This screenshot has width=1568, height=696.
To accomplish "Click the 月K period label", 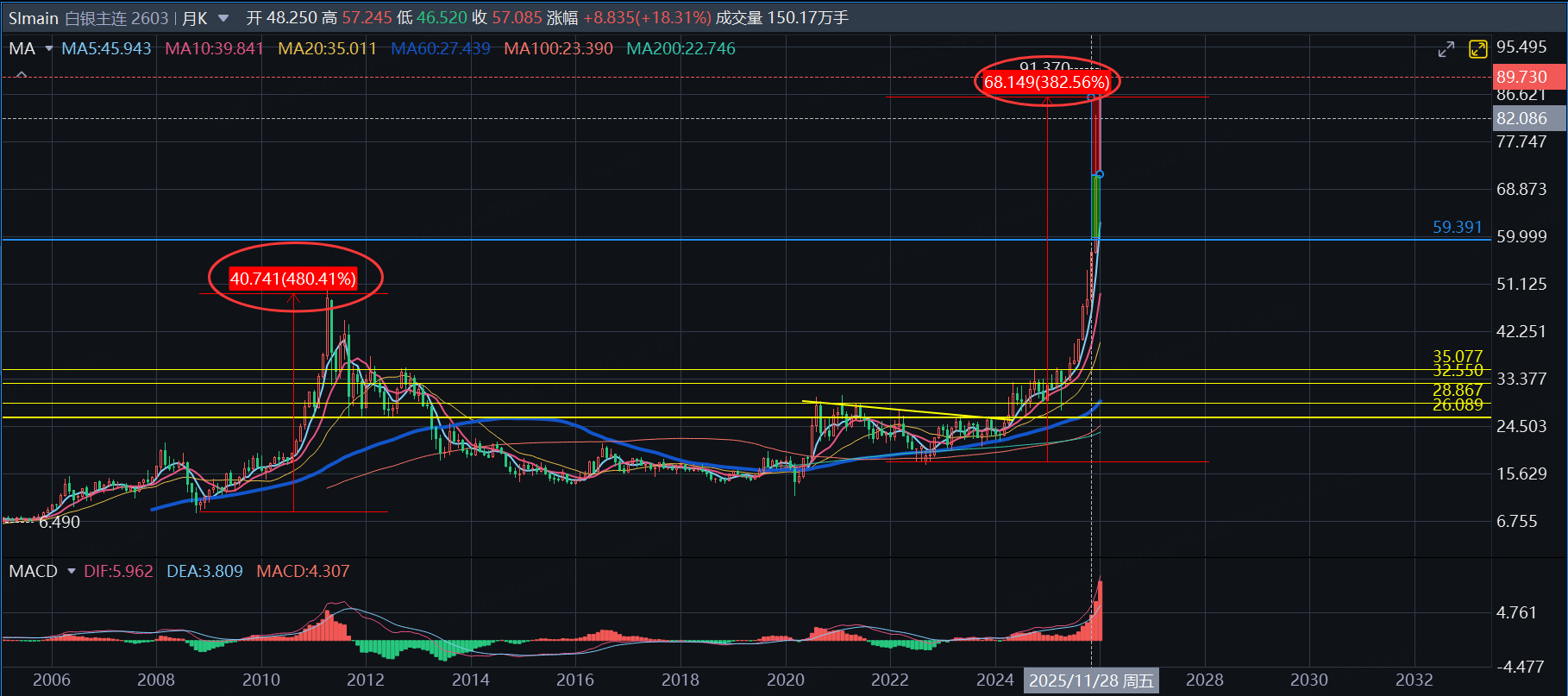I will [x=195, y=18].
